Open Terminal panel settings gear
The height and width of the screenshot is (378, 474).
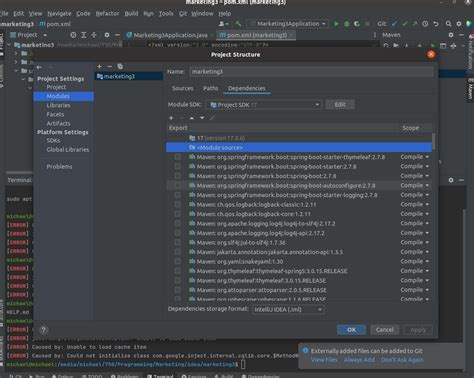(451, 180)
